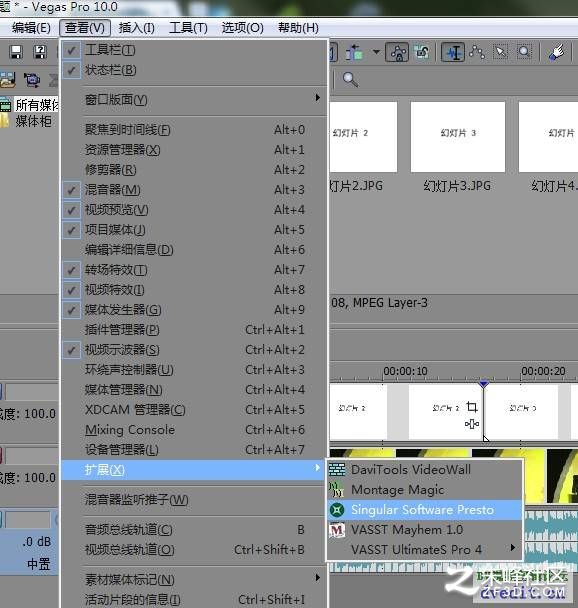Click the blue playhead cursor marker on timeline
578x608 pixels.
tap(483, 384)
